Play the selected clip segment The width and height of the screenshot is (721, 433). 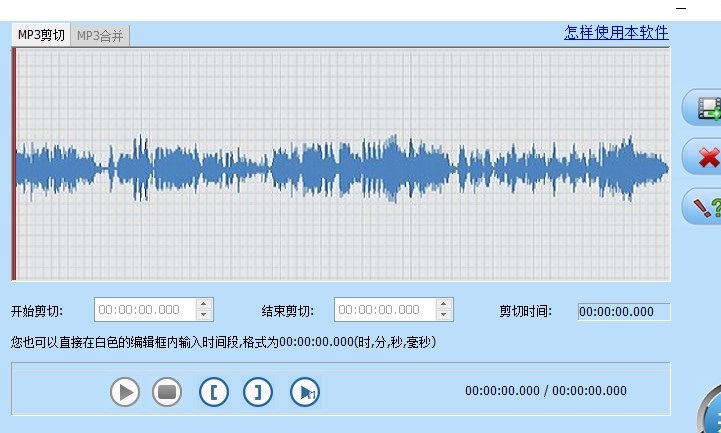305,392
